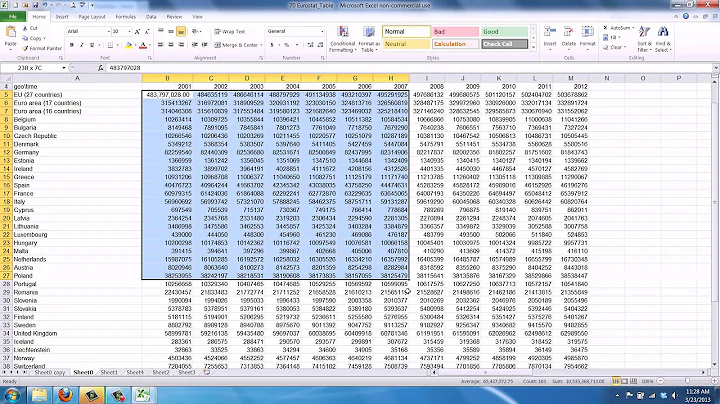Toggle middle align button
Image resolution: width=720 pixels, height=404 pixels.
coord(171,32)
